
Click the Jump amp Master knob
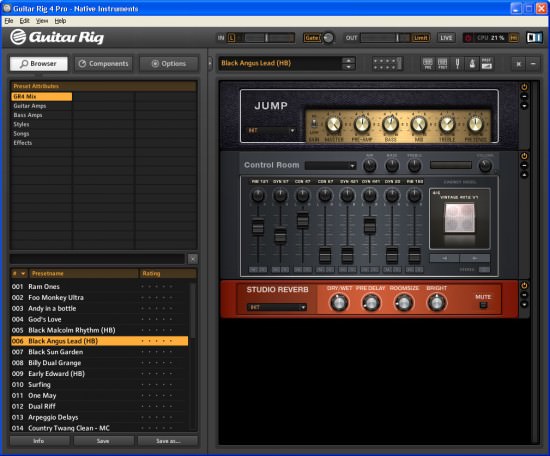coord(334,124)
